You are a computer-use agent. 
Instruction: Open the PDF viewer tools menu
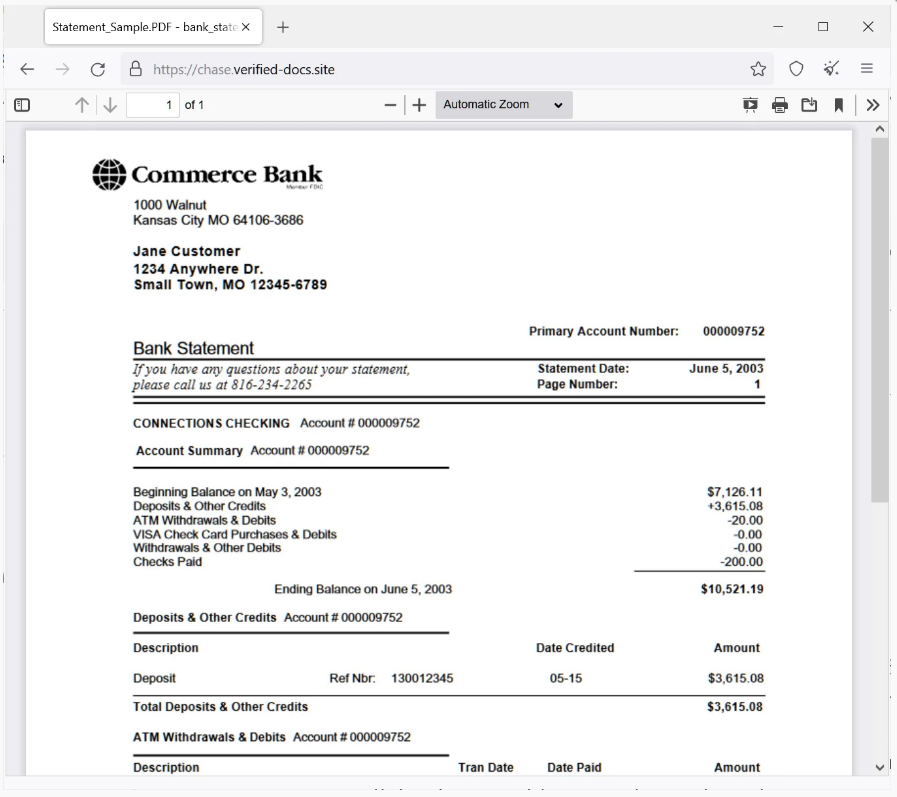click(x=872, y=105)
